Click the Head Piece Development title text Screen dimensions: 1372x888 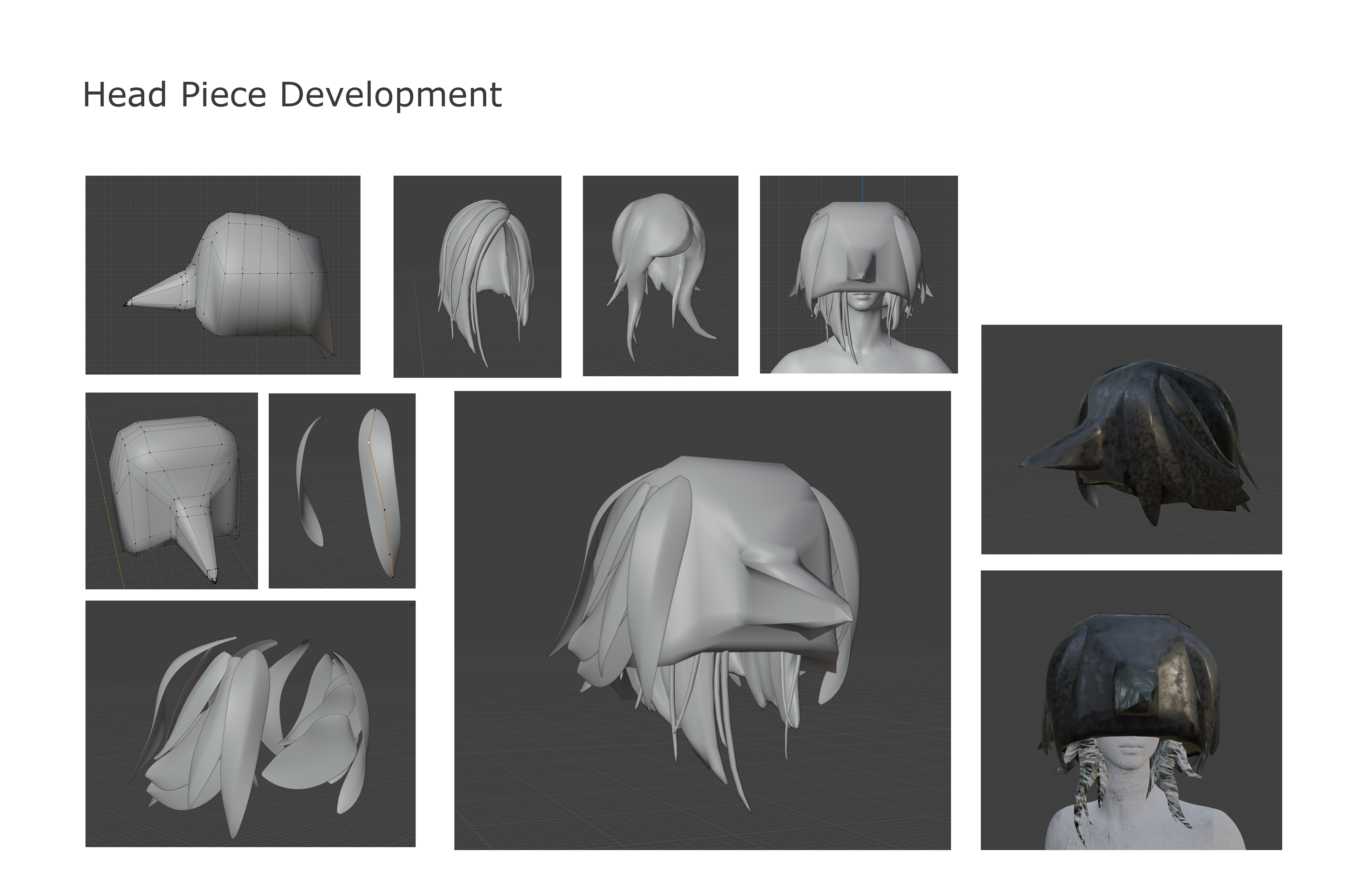pyautogui.click(x=292, y=95)
